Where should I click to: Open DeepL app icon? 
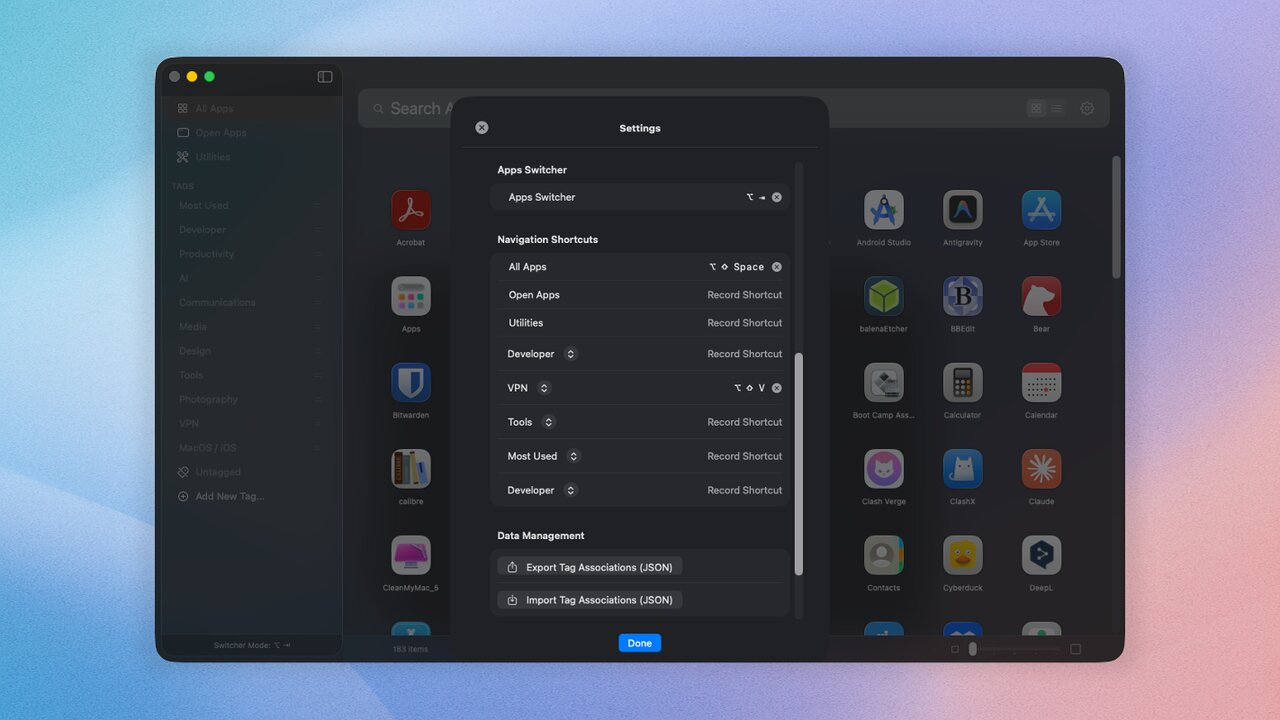click(1041, 555)
